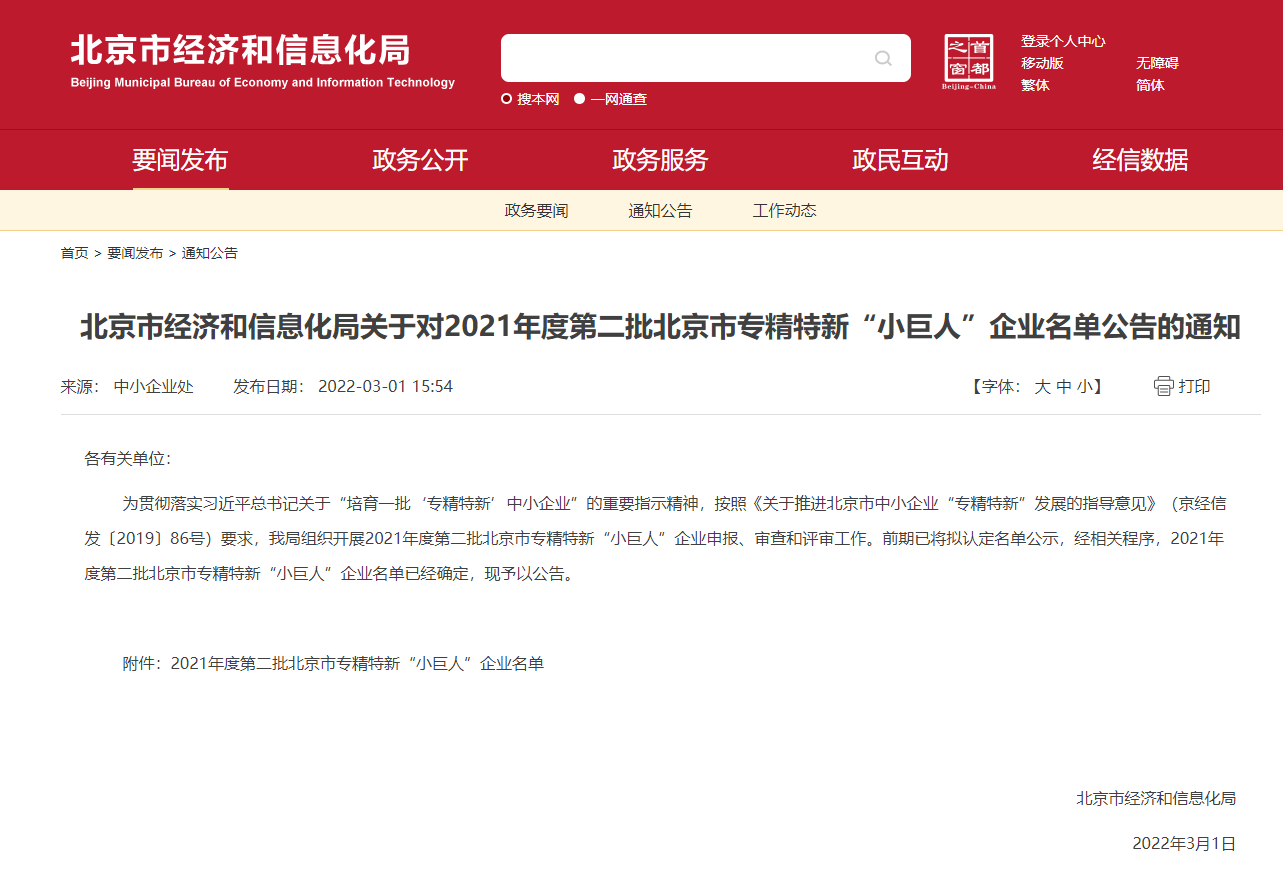The image size is (1283, 876).
Task: Set font size to 大
Action: coord(1042,386)
